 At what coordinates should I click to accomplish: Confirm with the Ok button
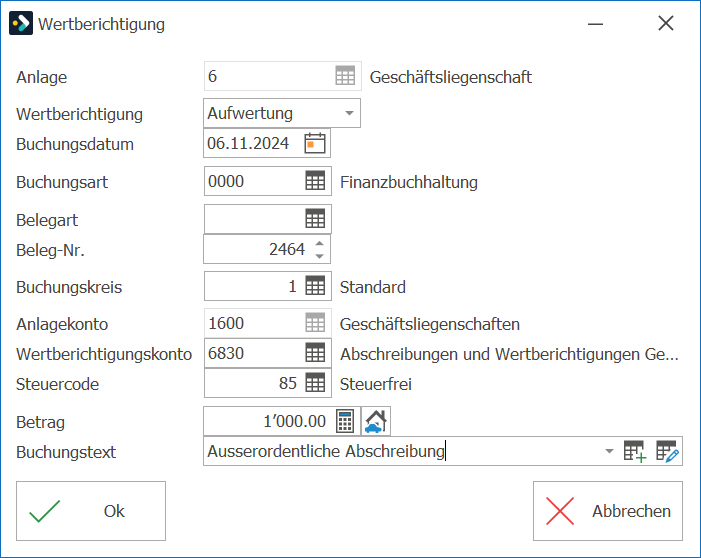point(91,511)
